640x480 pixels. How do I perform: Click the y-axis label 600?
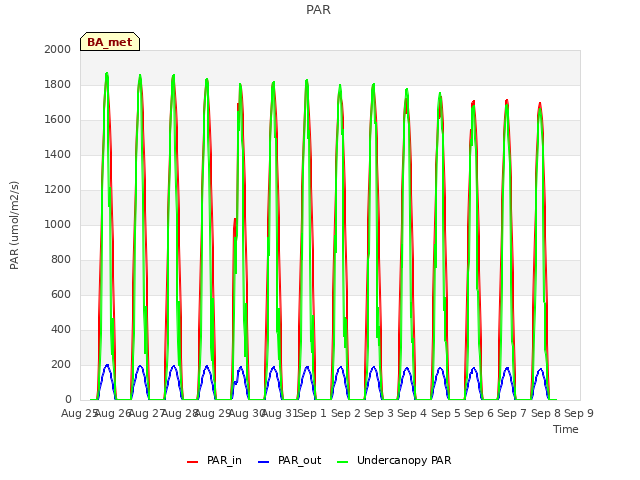61,294
